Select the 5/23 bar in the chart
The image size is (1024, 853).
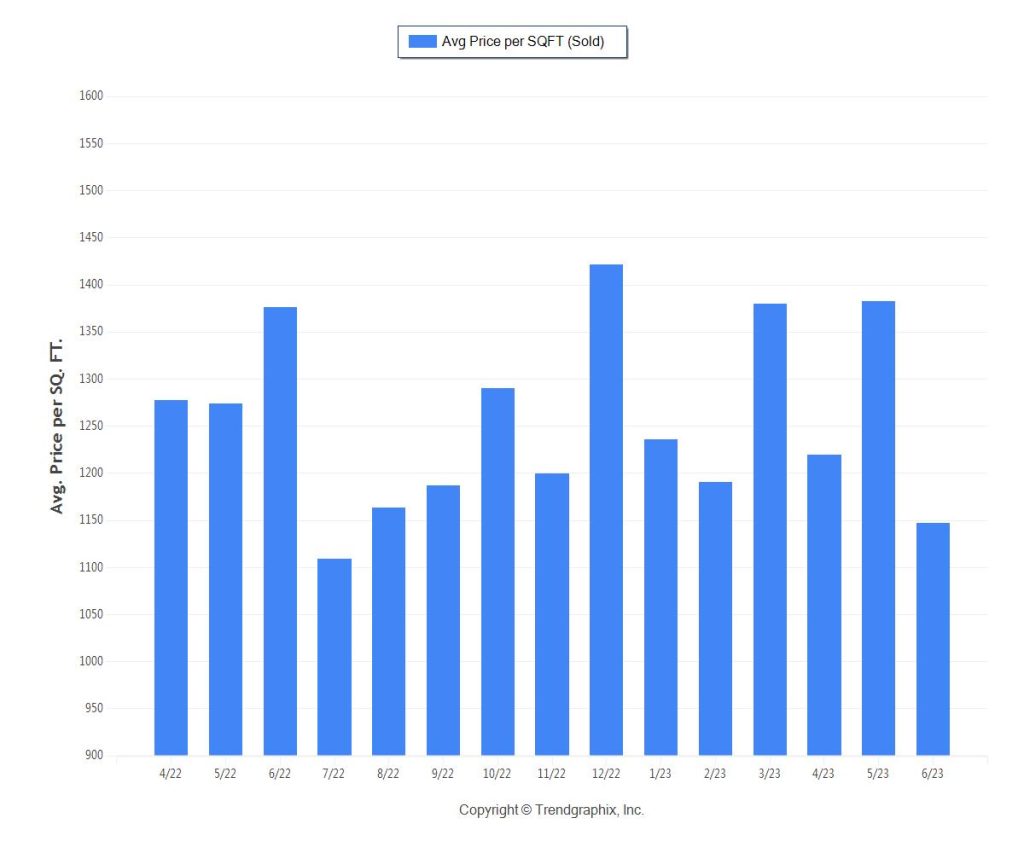pyautogui.click(x=878, y=528)
